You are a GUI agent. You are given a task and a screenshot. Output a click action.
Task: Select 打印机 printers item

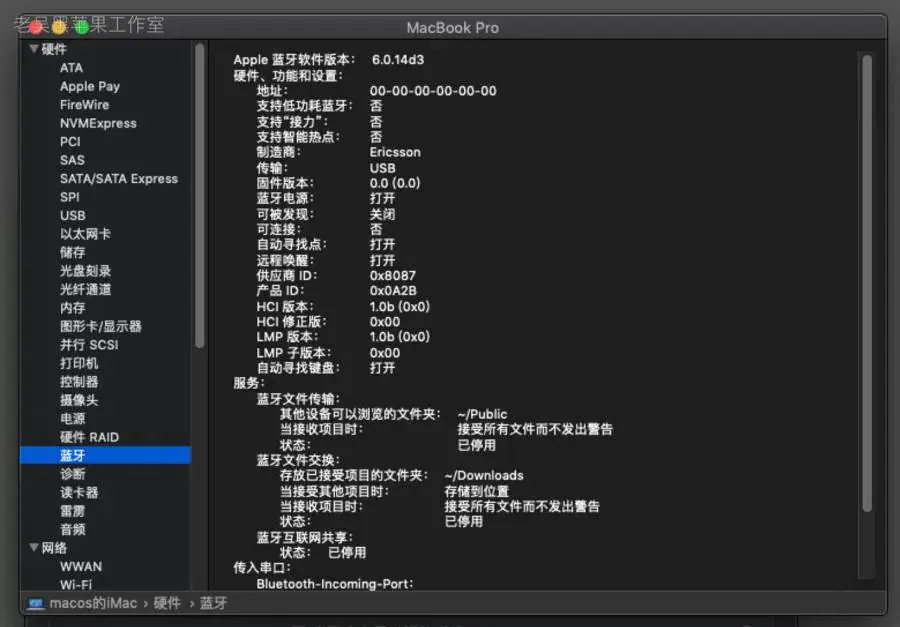79,363
